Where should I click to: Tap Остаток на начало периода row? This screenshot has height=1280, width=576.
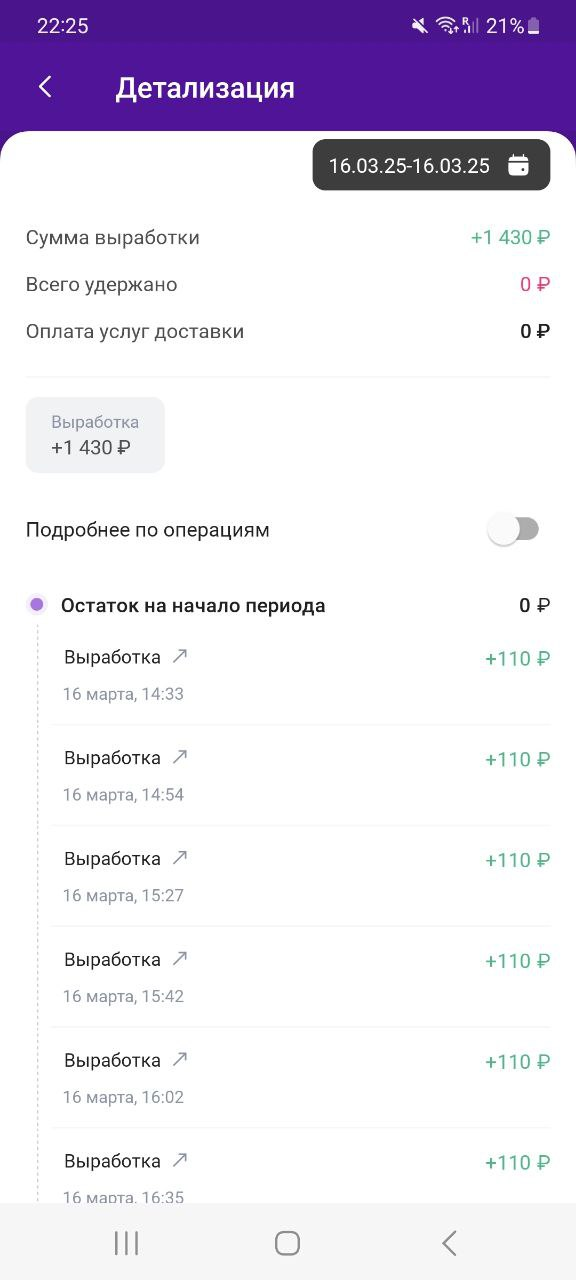288,605
